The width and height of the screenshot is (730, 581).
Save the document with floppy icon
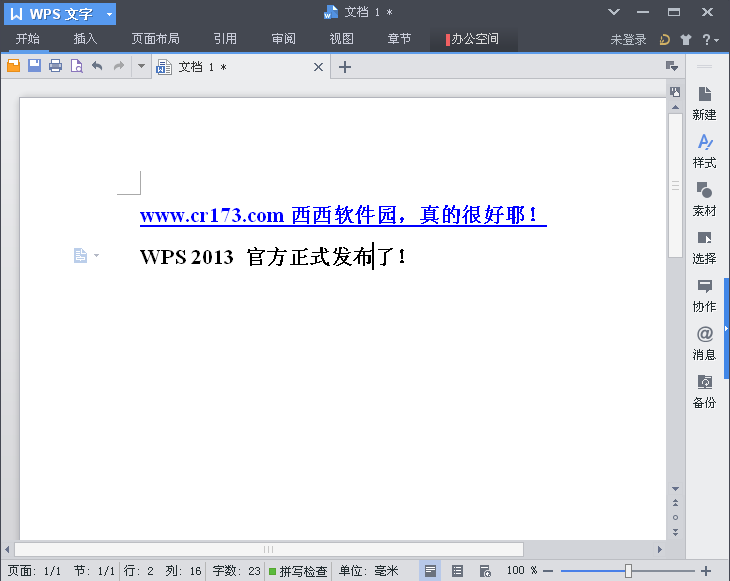[34, 66]
